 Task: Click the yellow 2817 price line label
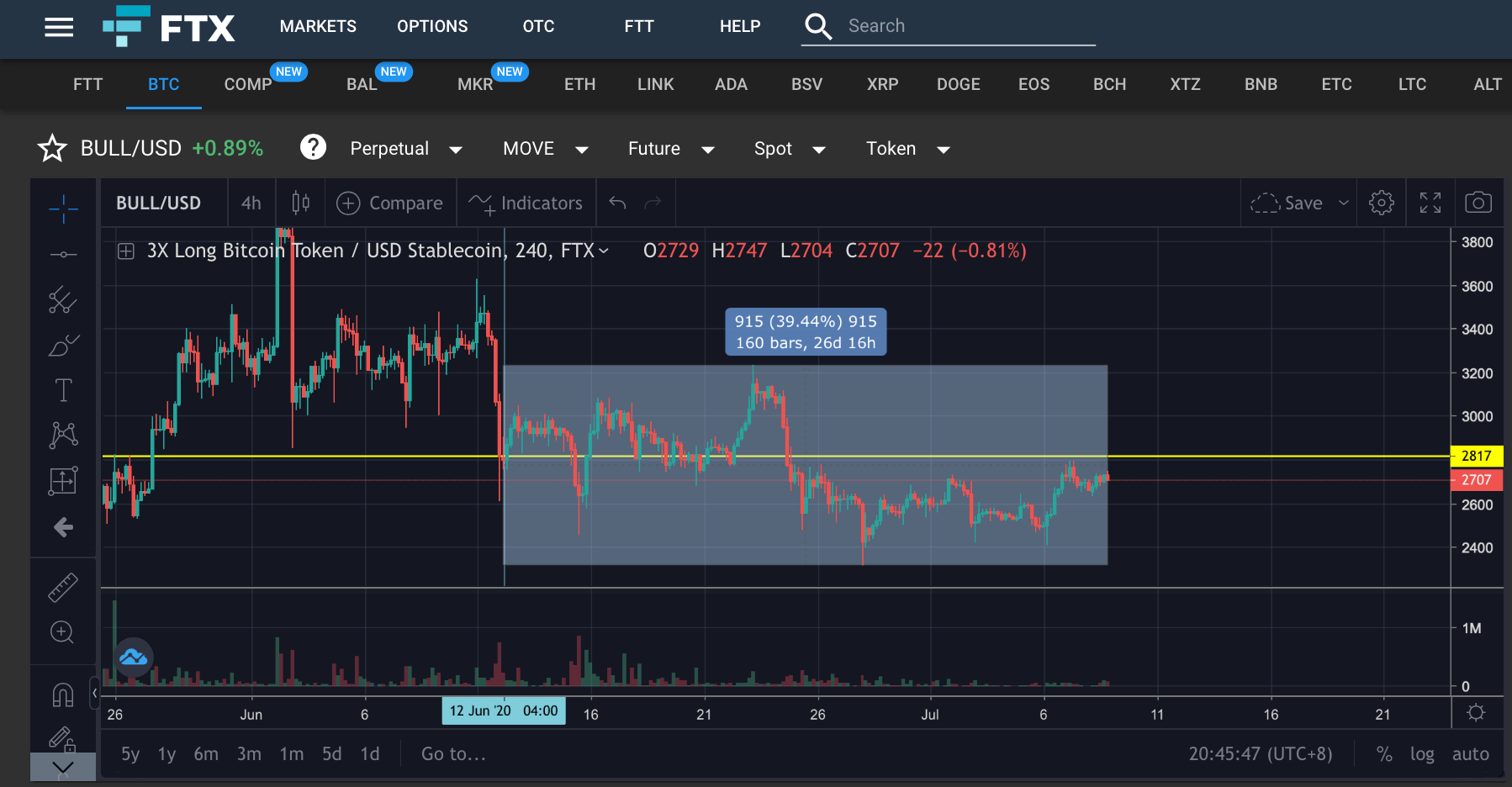click(x=1477, y=456)
